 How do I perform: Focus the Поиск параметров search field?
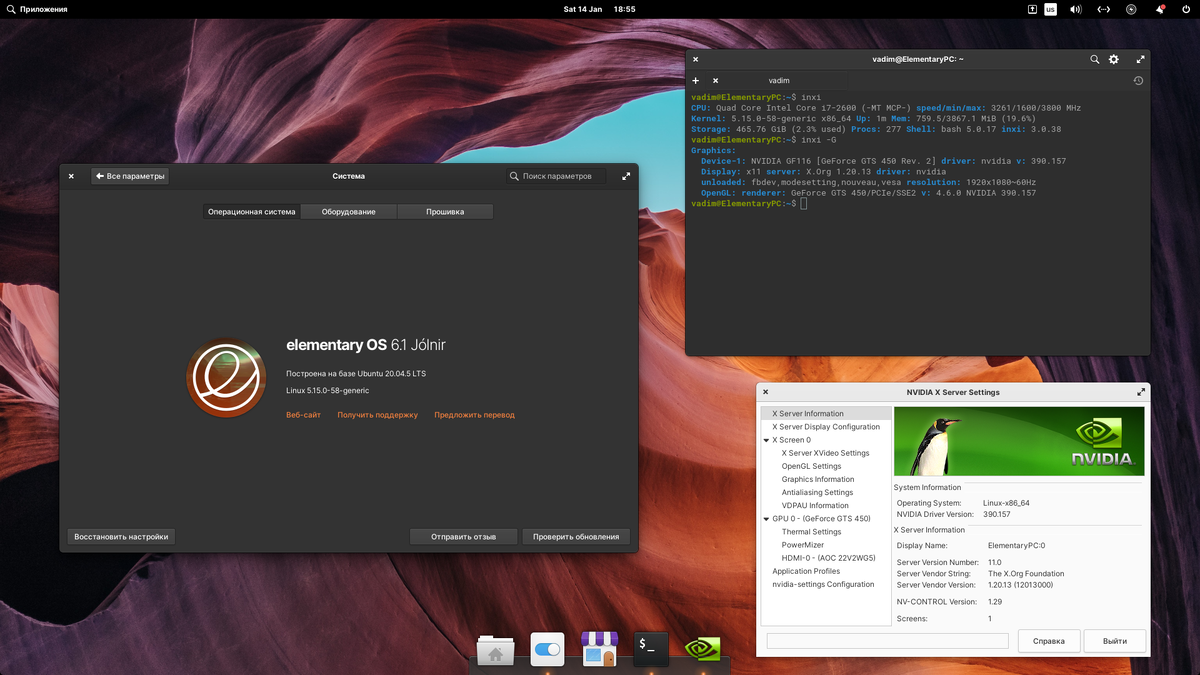click(556, 176)
